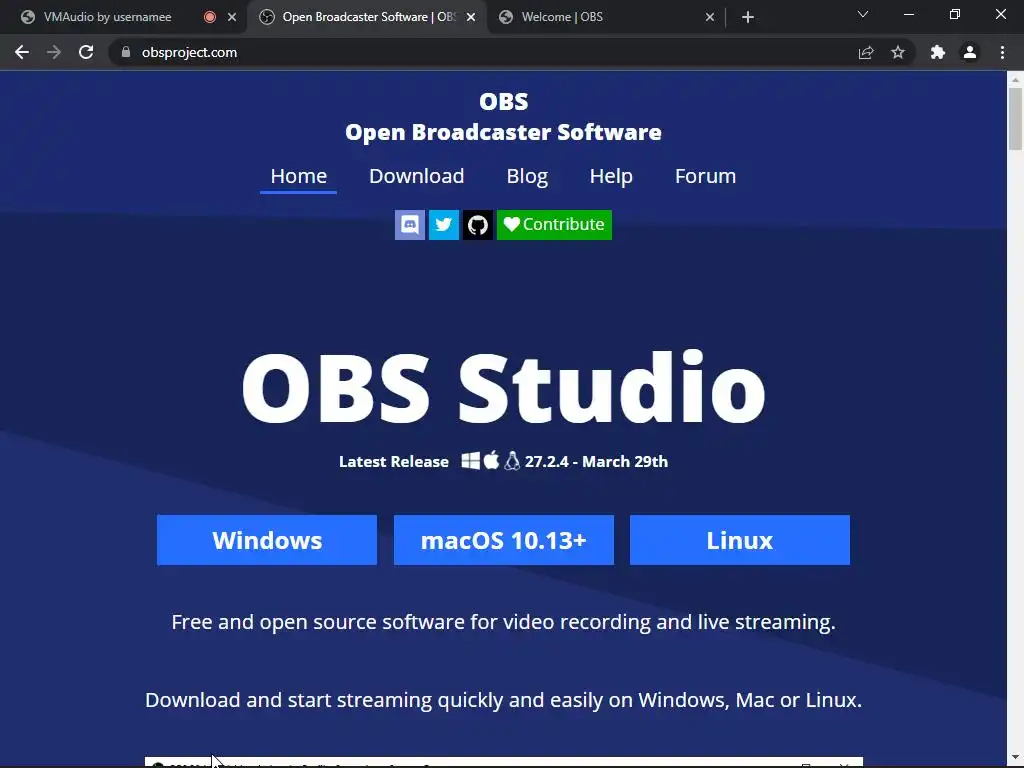Click the browser forward arrow

point(54,52)
